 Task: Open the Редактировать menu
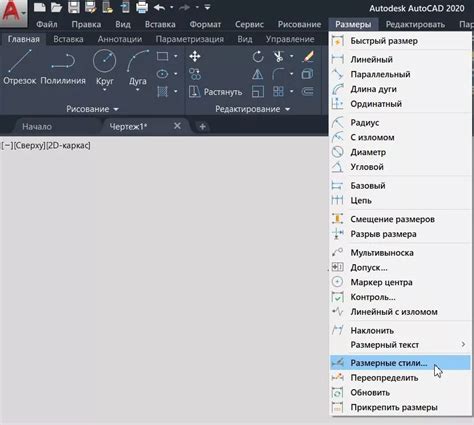[415, 24]
